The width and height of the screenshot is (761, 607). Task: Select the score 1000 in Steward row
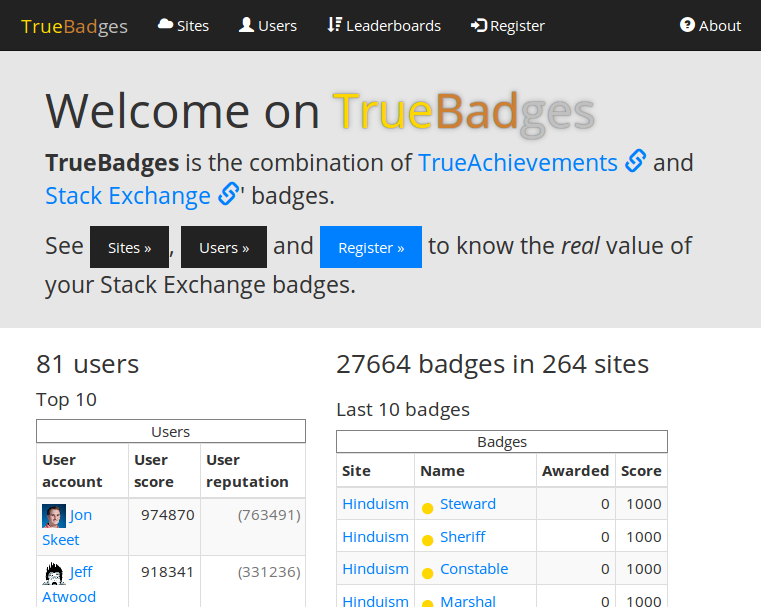click(641, 504)
